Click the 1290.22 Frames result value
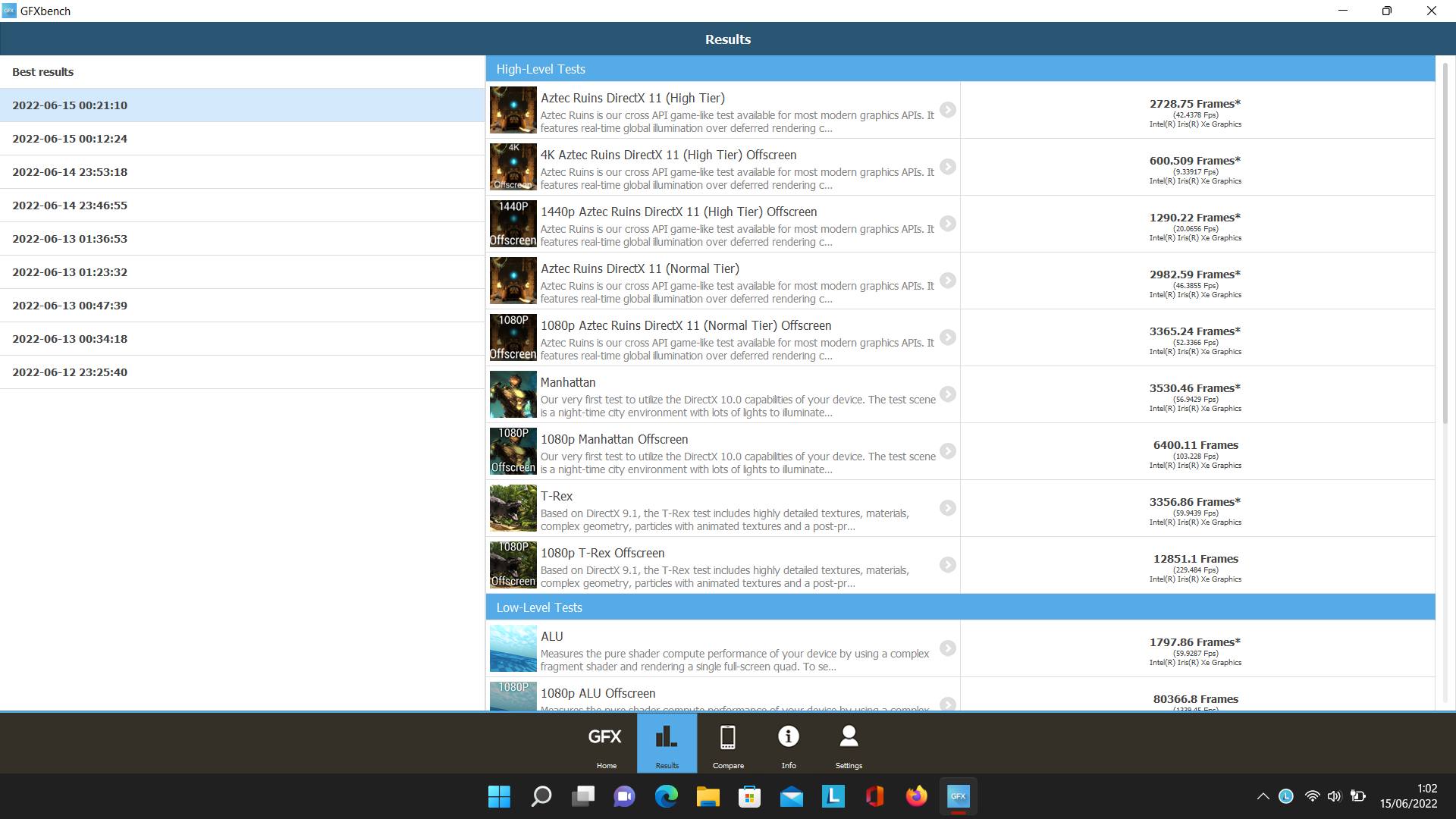 coord(1195,218)
